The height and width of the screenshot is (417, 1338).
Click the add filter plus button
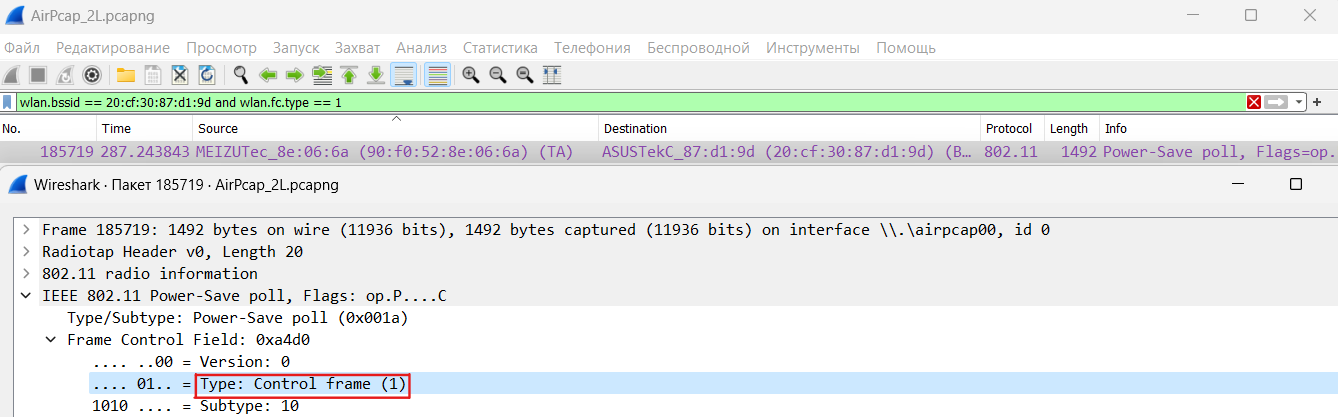1317,102
